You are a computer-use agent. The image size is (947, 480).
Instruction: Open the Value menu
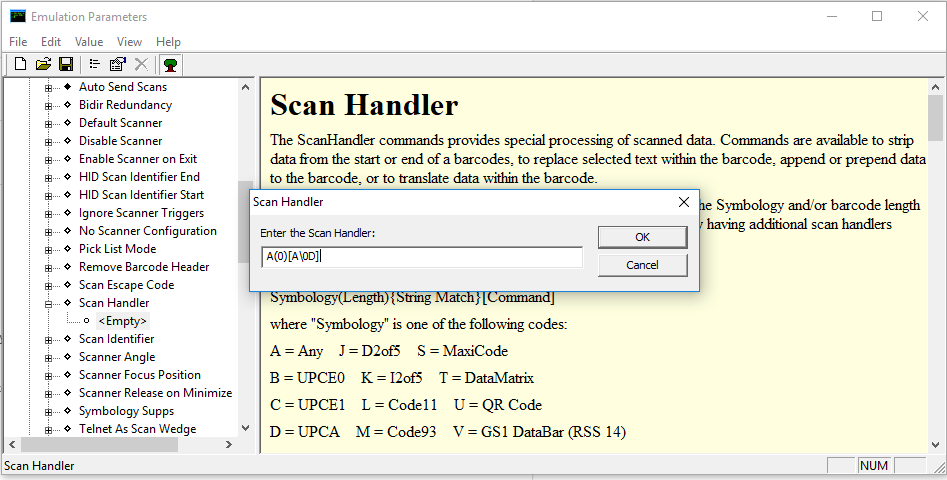point(89,42)
